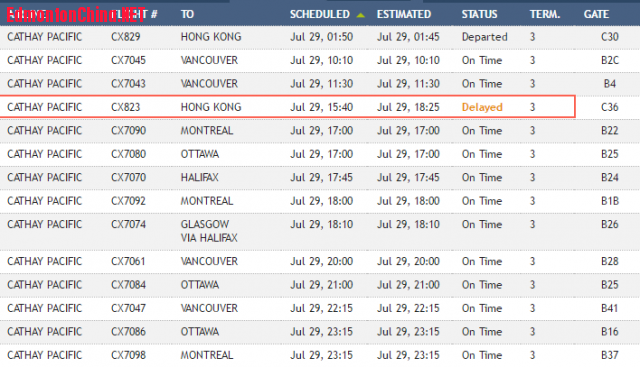
Task: Sort by the SCHEDULED column header
Action: pyautogui.click(x=320, y=14)
